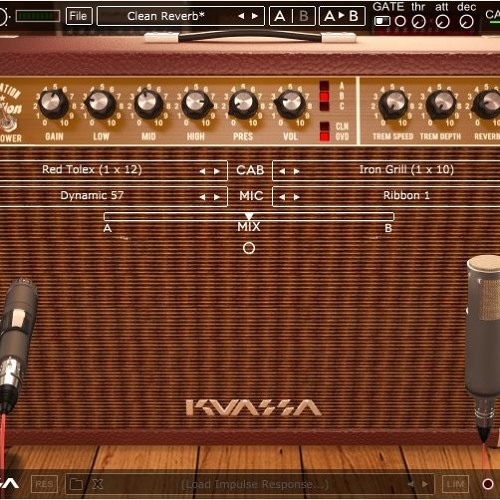Open the File menu
The image size is (500, 500).
79,16
